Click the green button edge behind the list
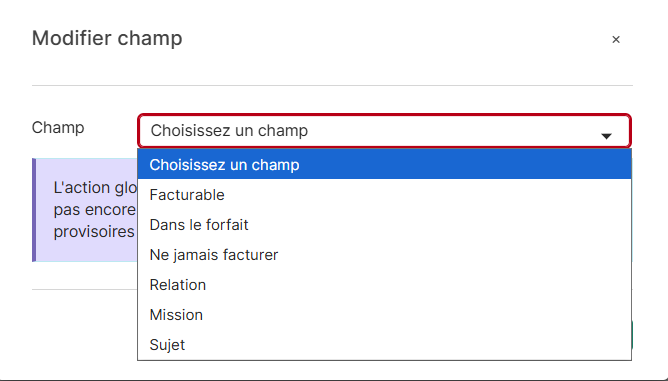 pyautogui.click(x=632, y=335)
